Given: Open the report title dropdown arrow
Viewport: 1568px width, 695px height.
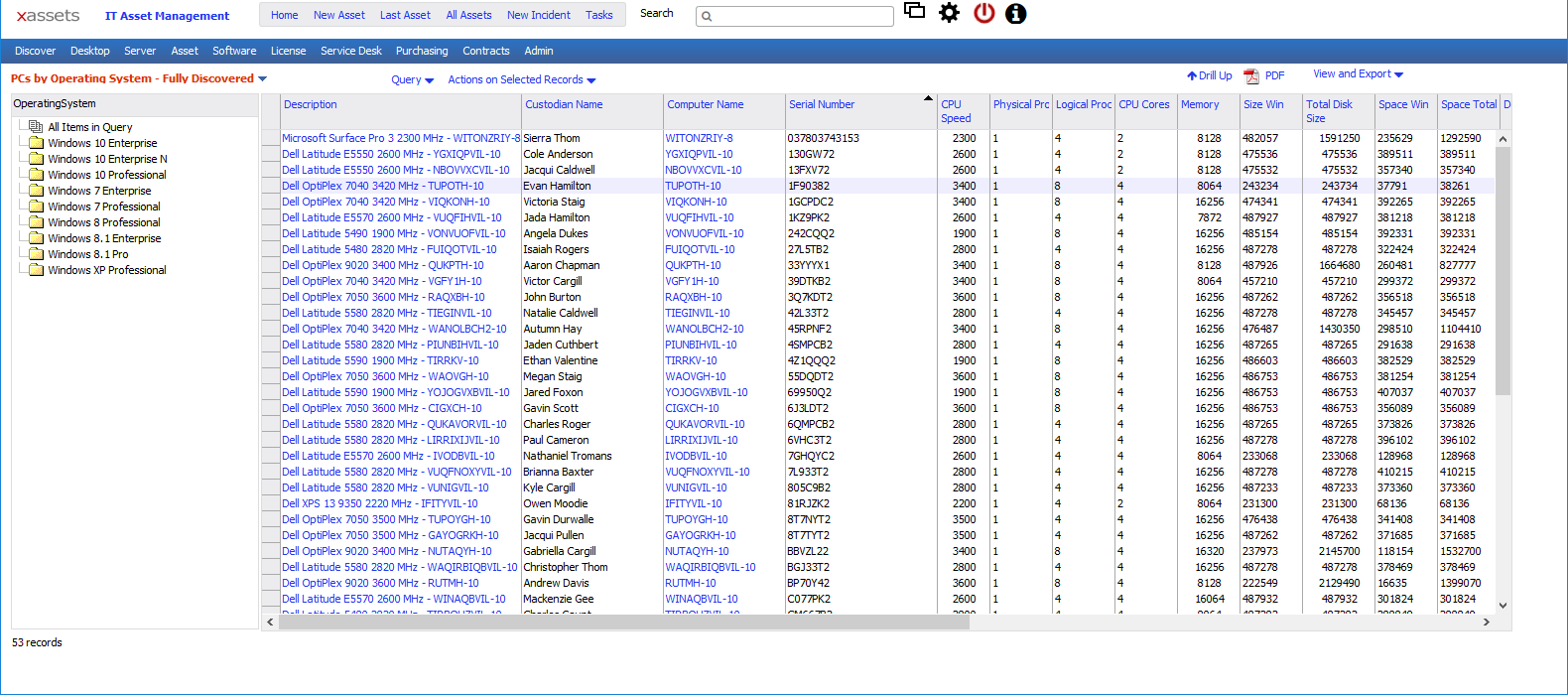Looking at the screenshot, I should [x=262, y=78].
